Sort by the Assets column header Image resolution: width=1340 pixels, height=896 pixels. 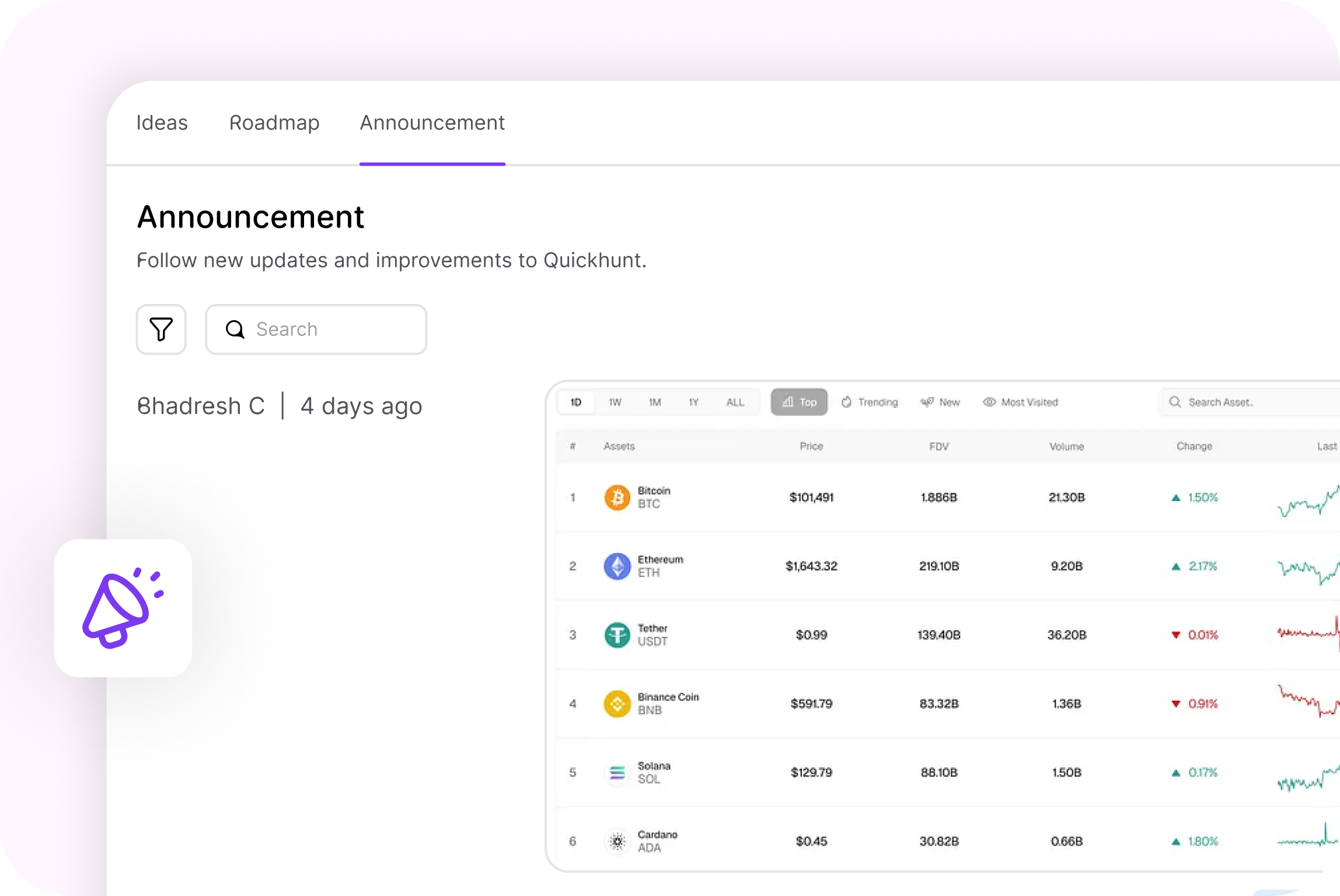pyautogui.click(x=619, y=446)
